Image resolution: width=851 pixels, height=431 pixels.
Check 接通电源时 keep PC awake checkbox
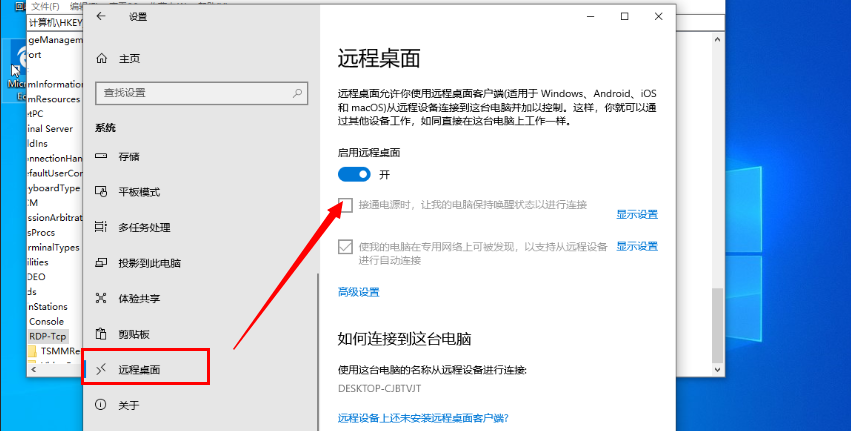(345, 205)
